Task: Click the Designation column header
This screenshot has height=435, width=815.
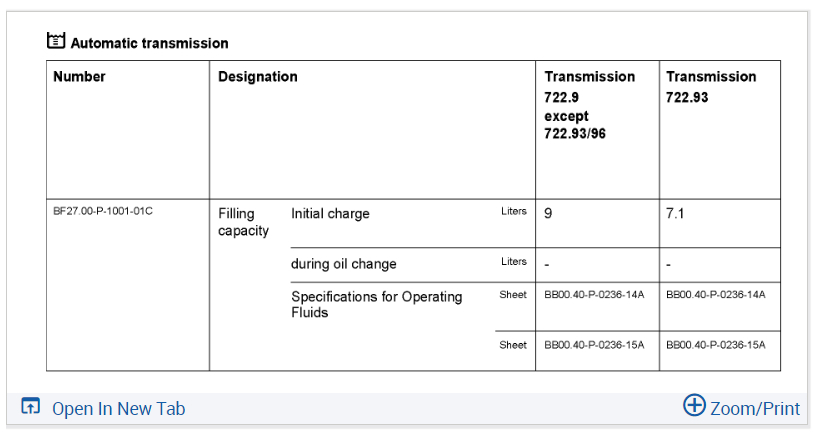Action: pos(258,77)
